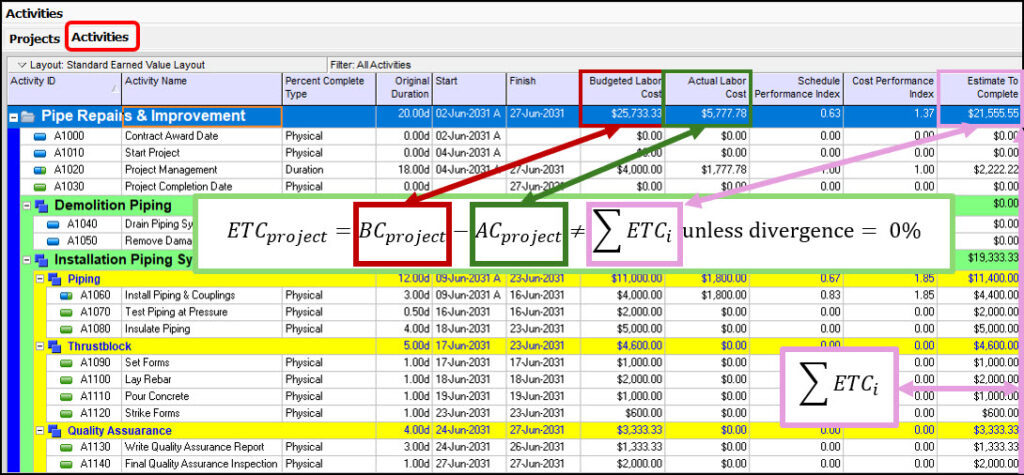Collapse the Thrustblock WBS band

pyautogui.click(x=40, y=346)
